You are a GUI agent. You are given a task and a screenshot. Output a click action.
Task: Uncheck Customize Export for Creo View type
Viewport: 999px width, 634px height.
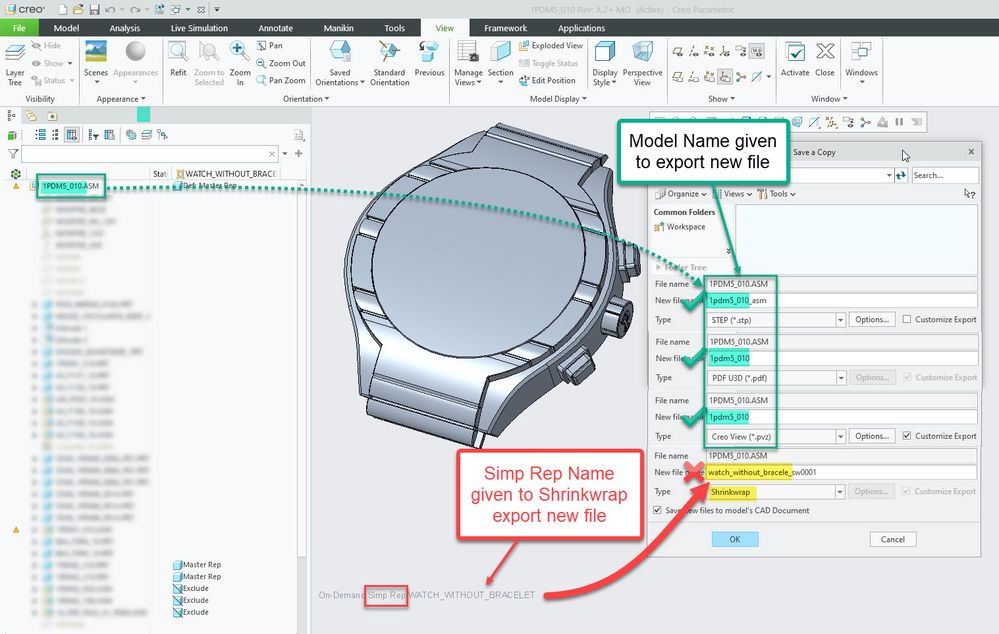pyautogui.click(x=907, y=436)
